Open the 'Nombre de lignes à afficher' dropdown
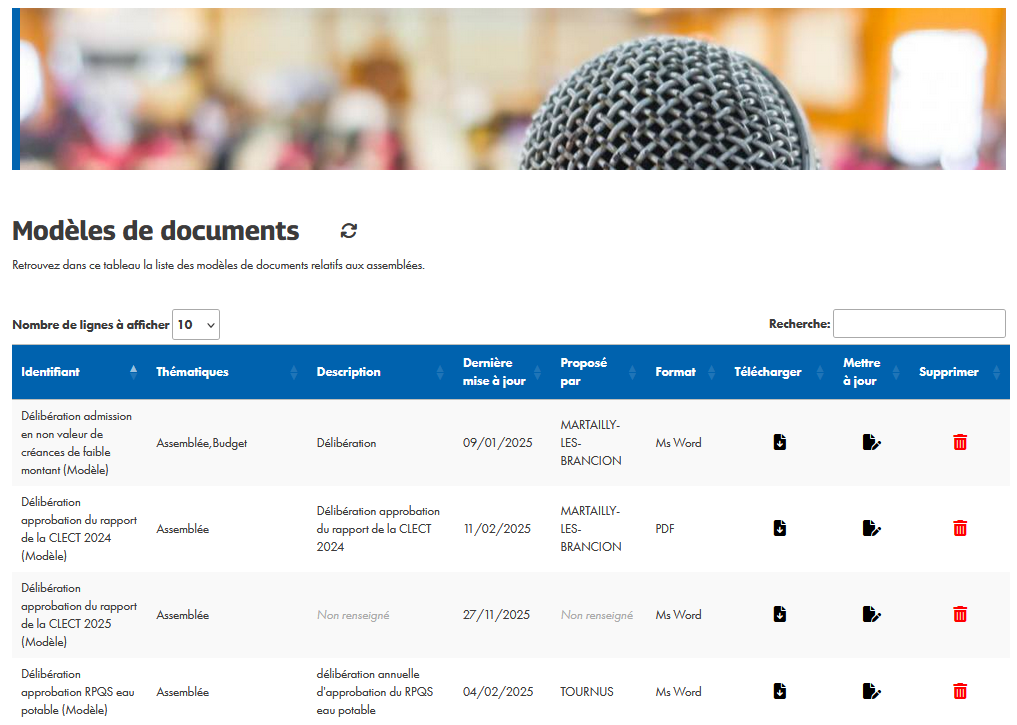This screenshot has height=725, width=1017. point(196,324)
